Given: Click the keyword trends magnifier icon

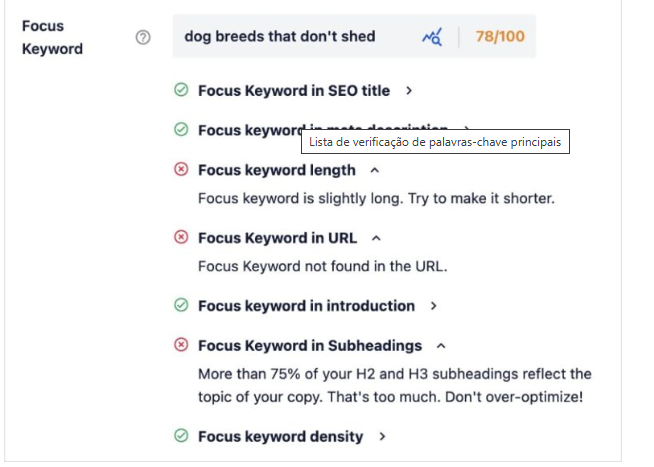Looking at the screenshot, I should point(431,37).
